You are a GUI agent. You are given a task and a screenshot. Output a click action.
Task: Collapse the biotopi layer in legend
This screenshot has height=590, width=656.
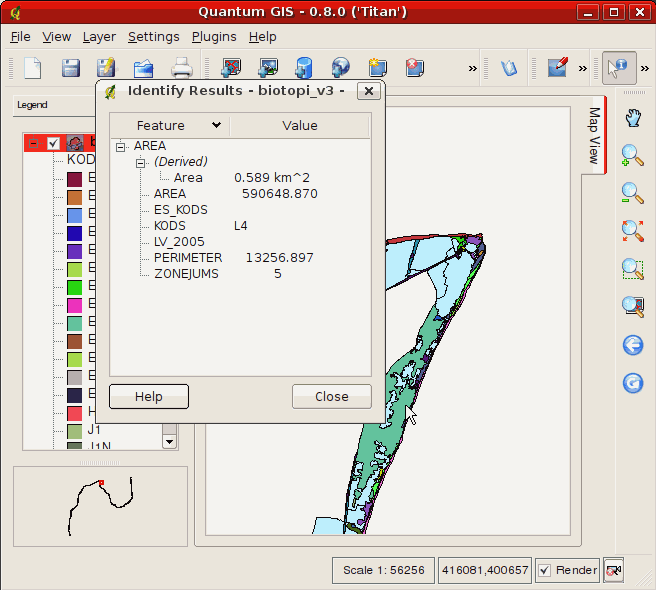(33, 144)
